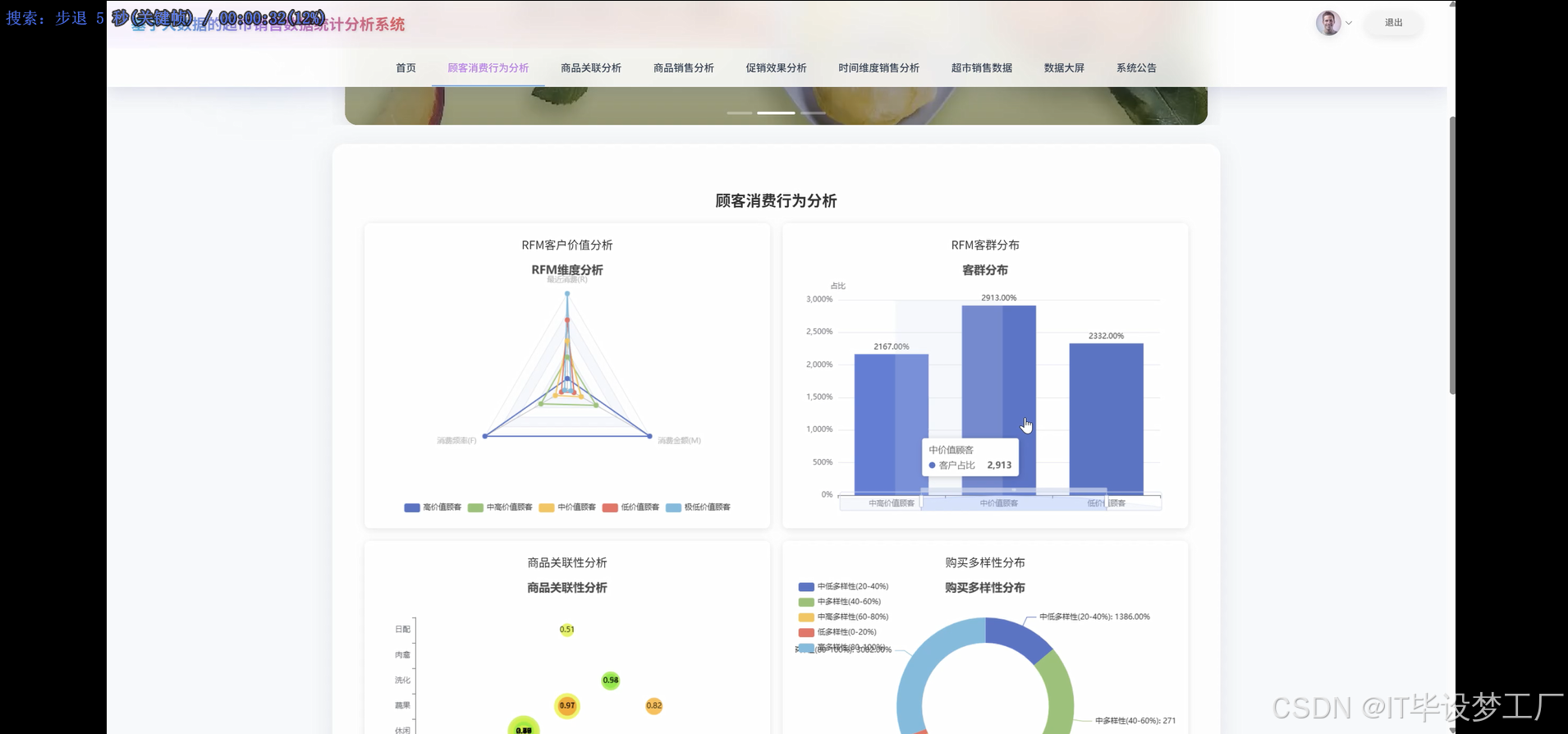
Task: Click the 2332.00% 低价值顾客 bar
Action: (1106, 419)
